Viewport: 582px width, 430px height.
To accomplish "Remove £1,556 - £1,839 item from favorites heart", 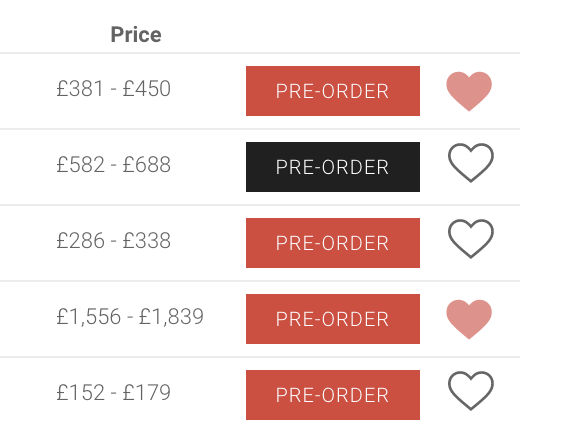I will pyautogui.click(x=469, y=319).
